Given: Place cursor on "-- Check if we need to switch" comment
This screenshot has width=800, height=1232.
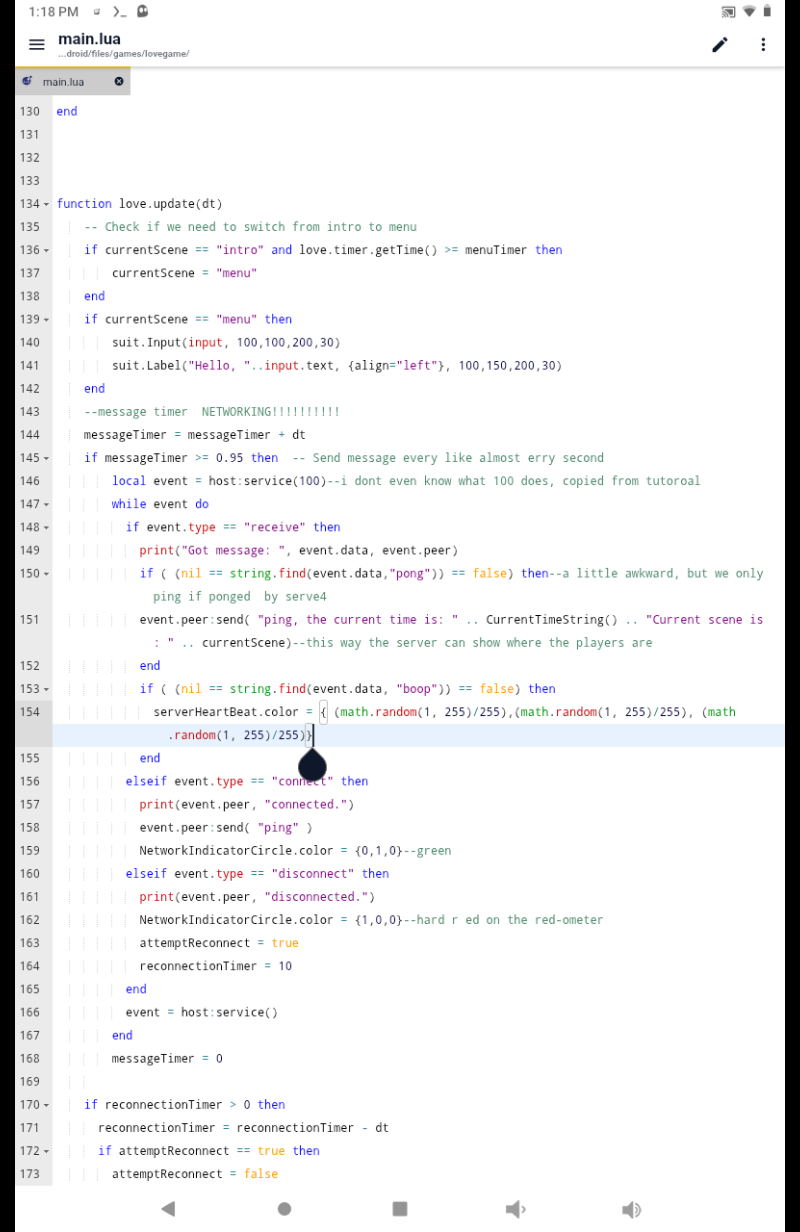Looking at the screenshot, I should (x=250, y=227).
